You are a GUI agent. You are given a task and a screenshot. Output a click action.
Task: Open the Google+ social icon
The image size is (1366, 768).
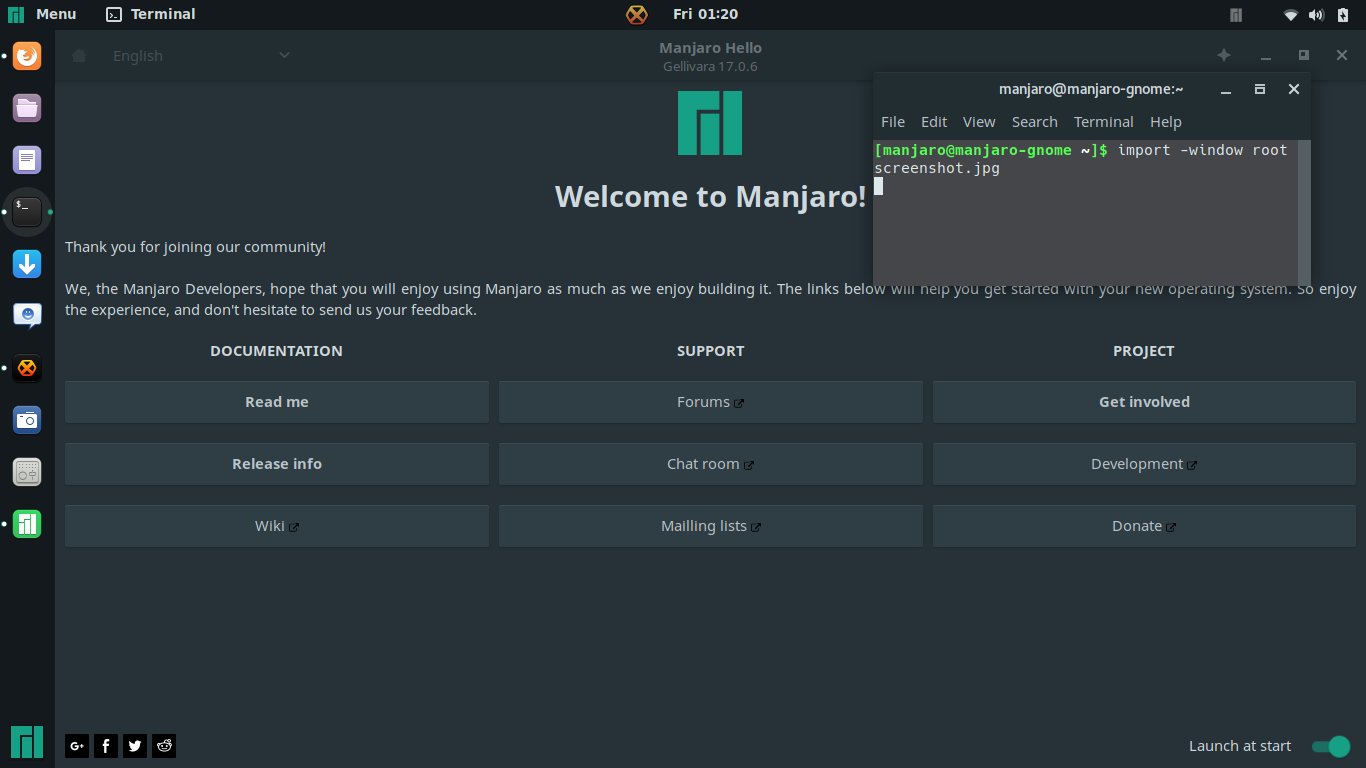77,745
